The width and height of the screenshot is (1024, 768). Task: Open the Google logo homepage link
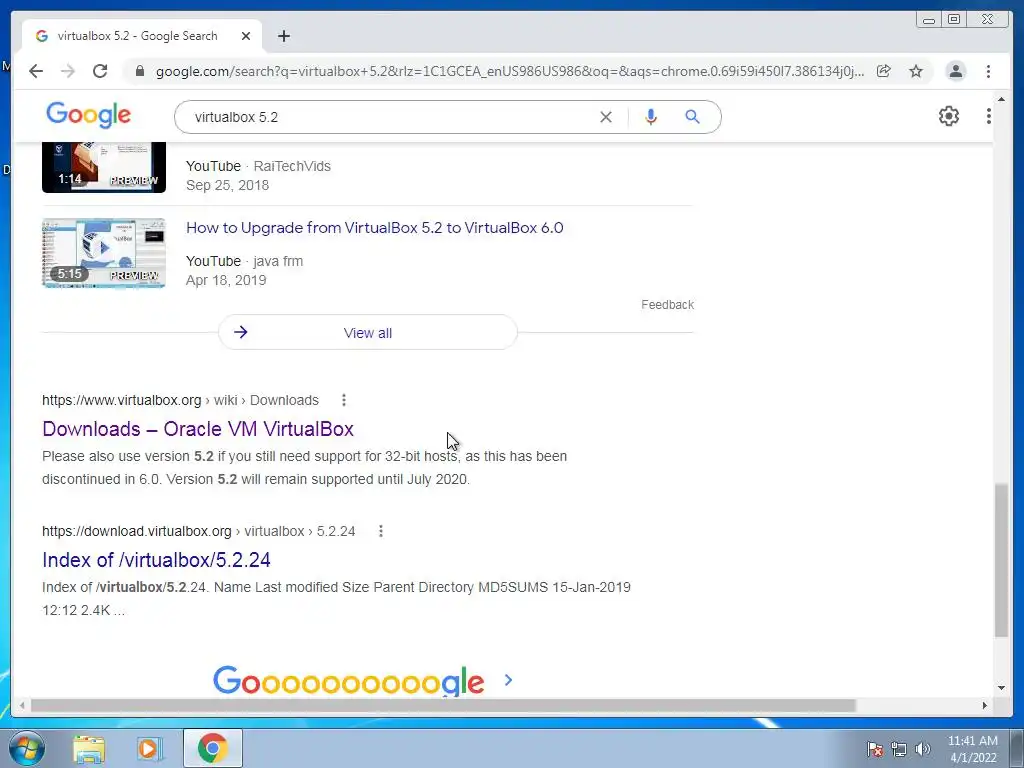click(x=88, y=116)
